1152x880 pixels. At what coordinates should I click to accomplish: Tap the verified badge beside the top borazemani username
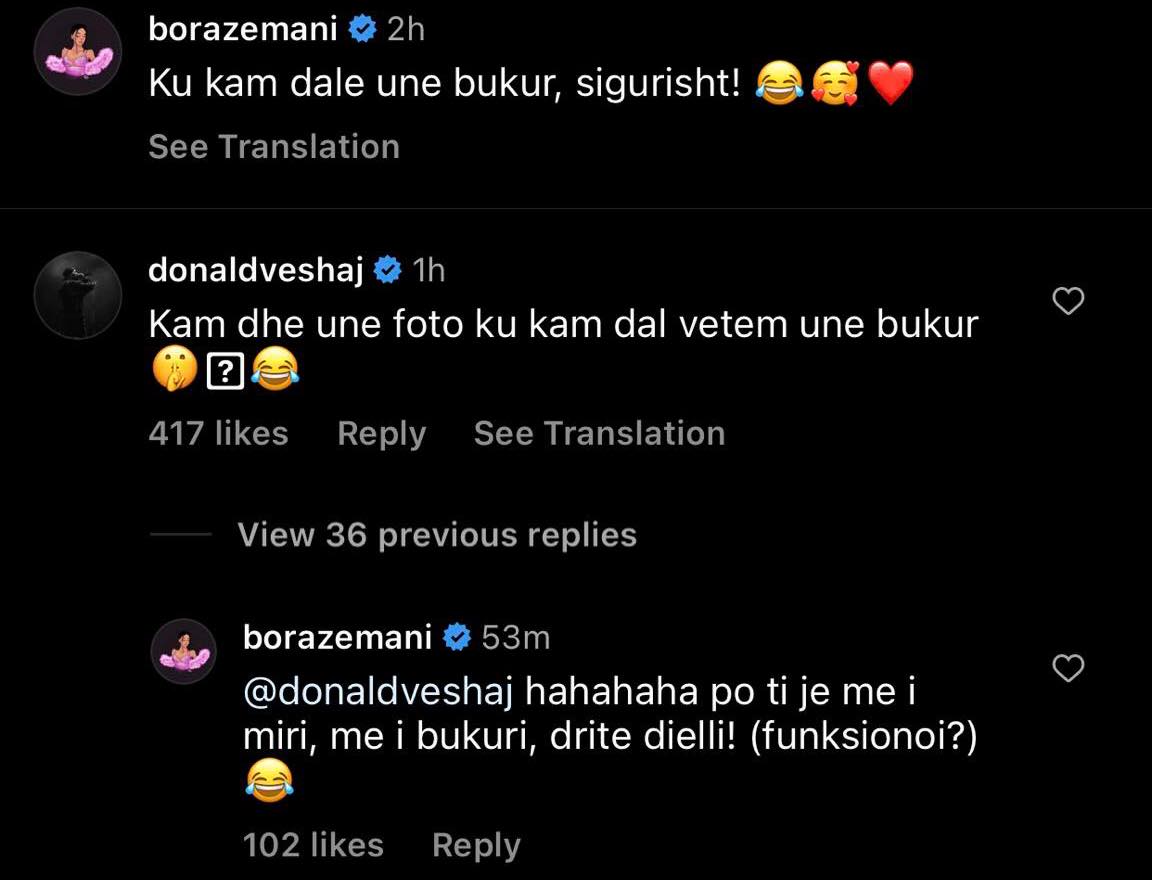point(362,29)
